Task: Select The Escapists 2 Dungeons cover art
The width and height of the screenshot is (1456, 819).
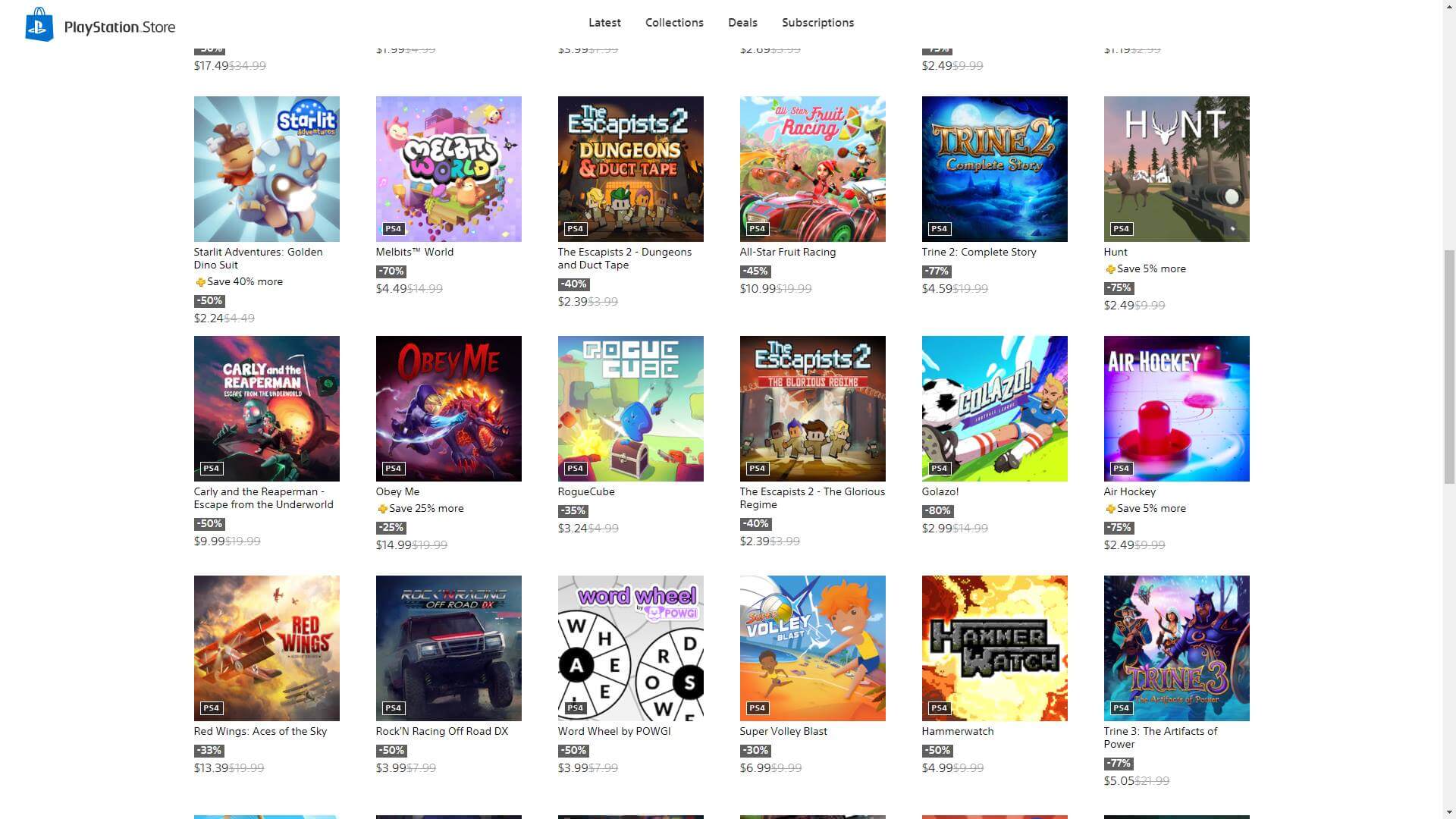Action: [630, 168]
